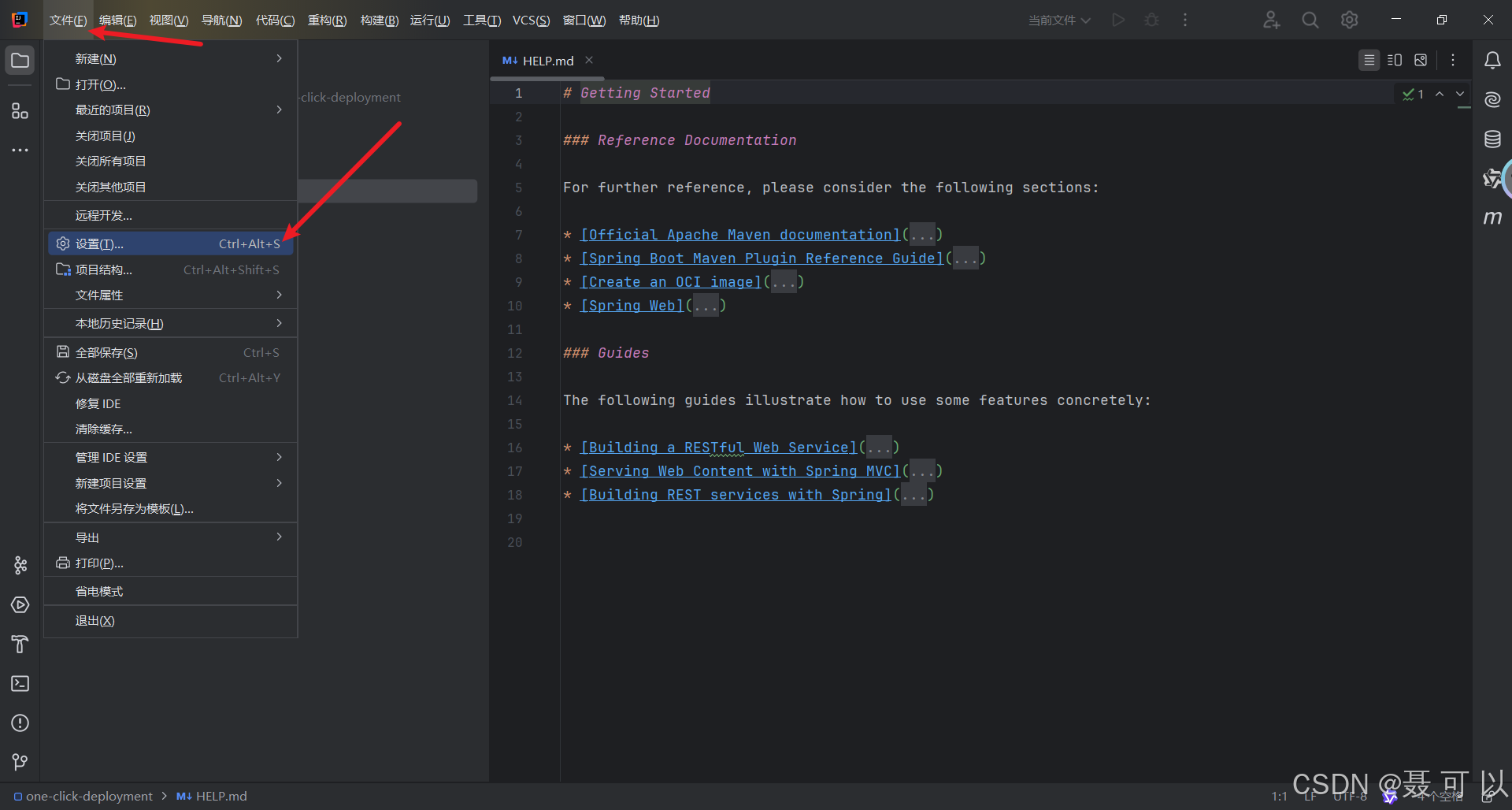1512x810 pixels.
Task: Switch to editor-only view mode
Action: coord(1369,60)
